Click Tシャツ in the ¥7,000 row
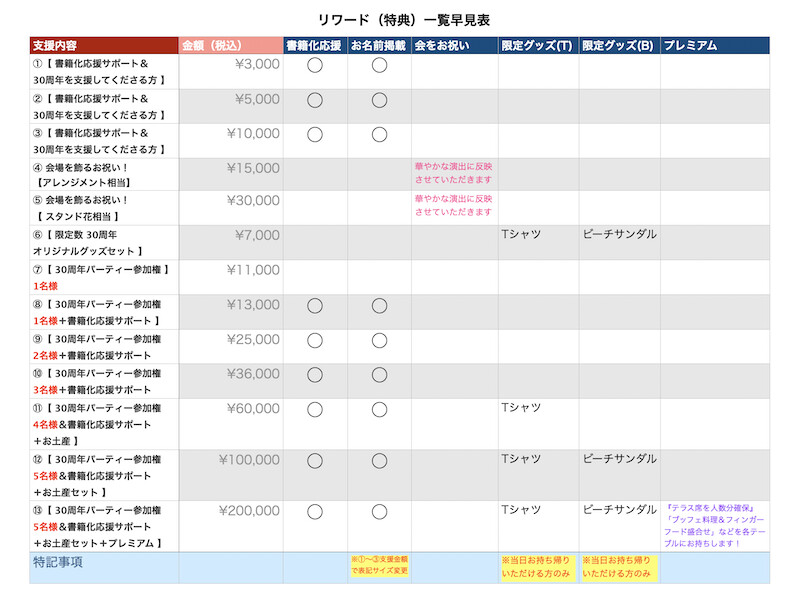 point(521,234)
